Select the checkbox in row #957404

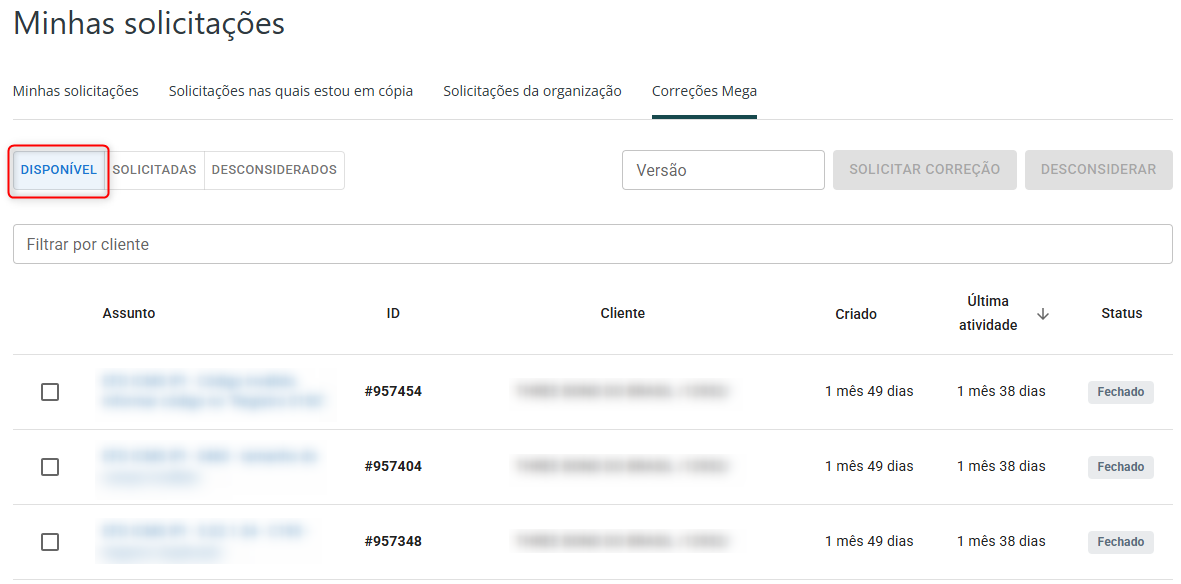click(50, 467)
